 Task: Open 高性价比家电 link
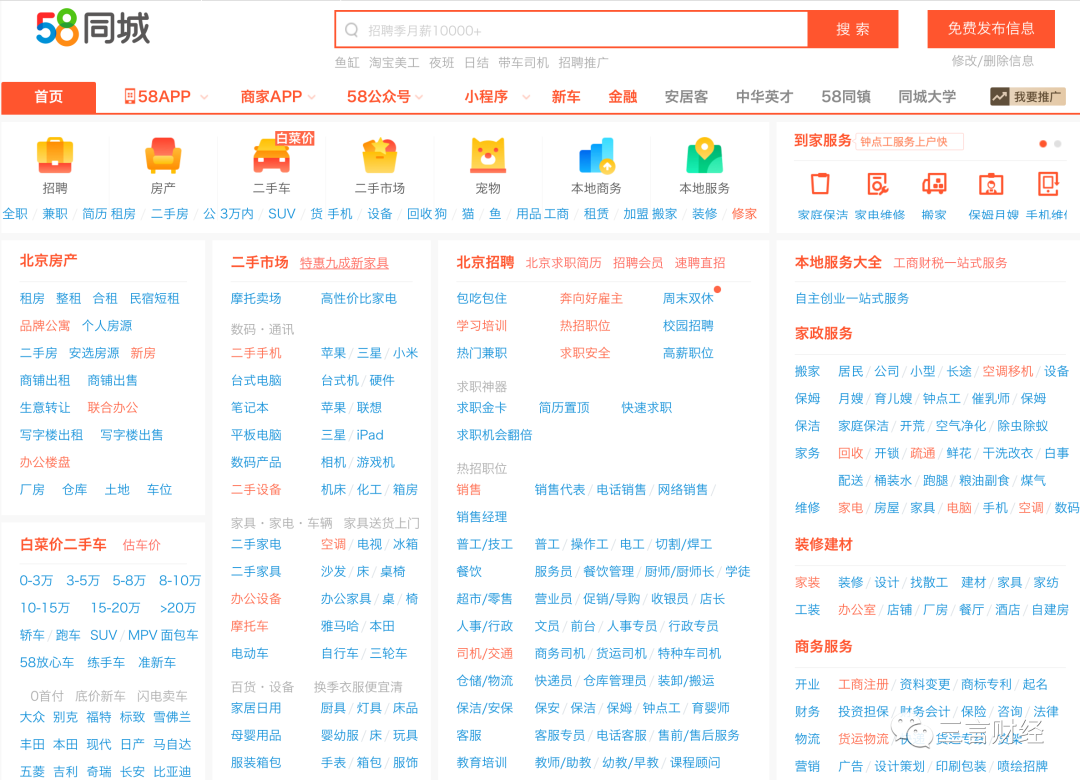pos(359,298)
